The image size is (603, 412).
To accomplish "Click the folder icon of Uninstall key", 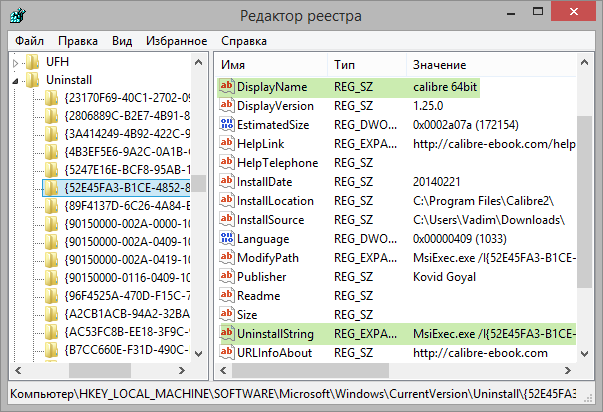I will tap(33, 80).
